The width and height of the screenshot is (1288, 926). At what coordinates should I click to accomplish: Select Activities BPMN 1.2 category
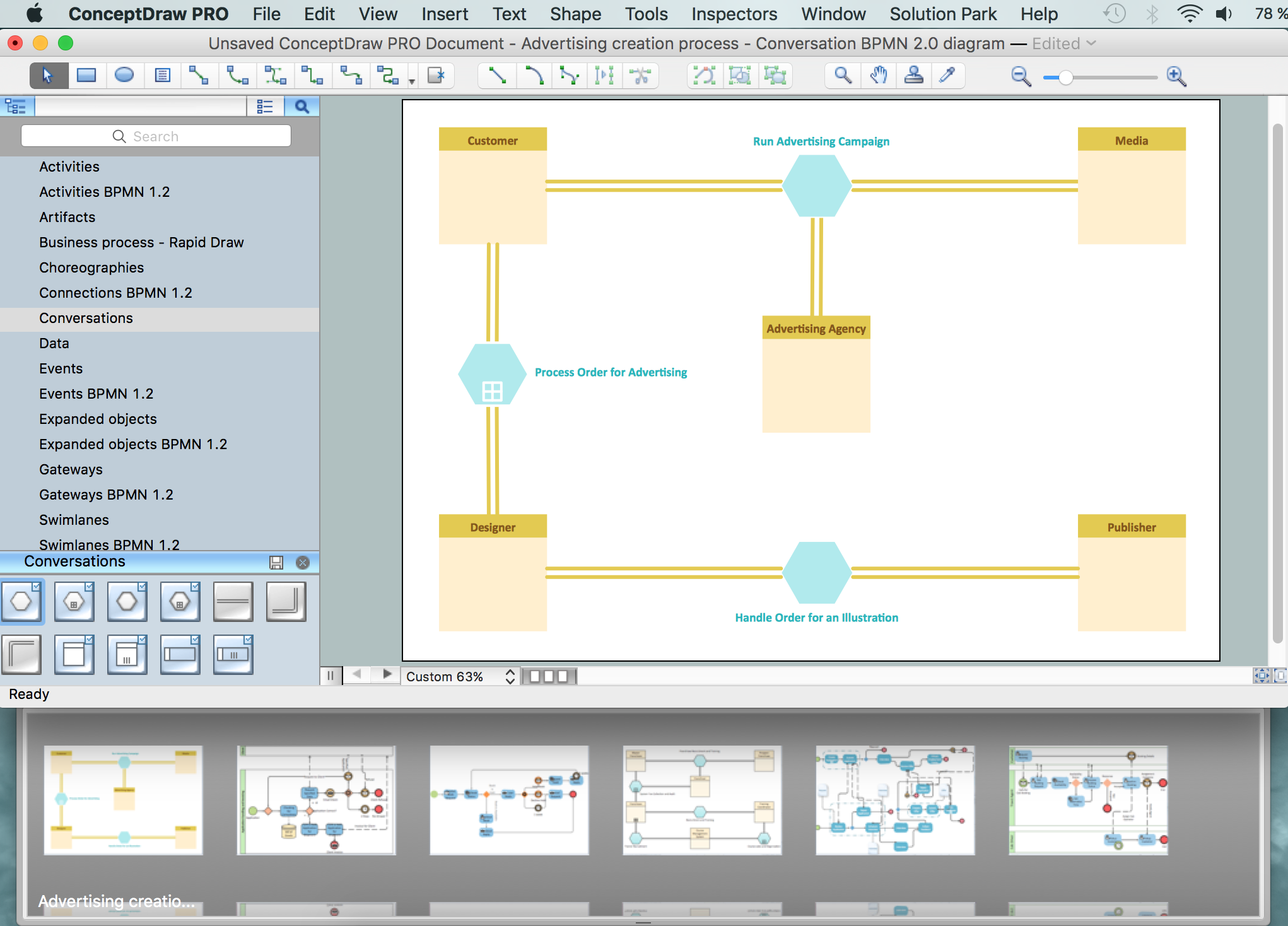105,191
